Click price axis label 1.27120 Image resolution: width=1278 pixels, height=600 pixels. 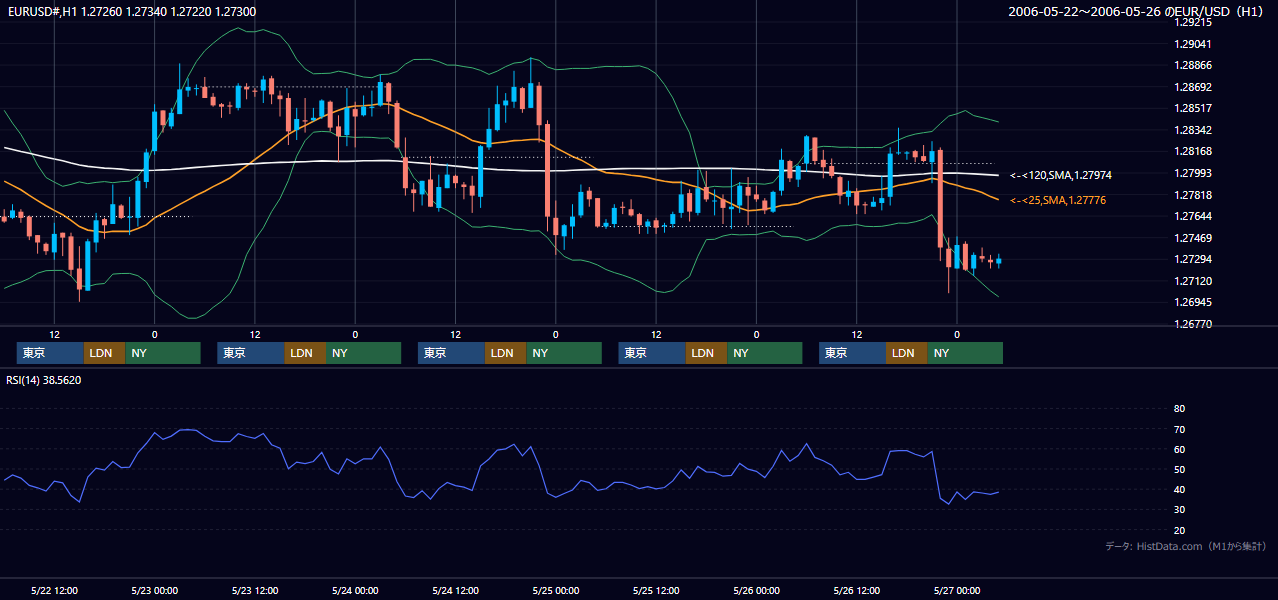[x=1192, y=281]
